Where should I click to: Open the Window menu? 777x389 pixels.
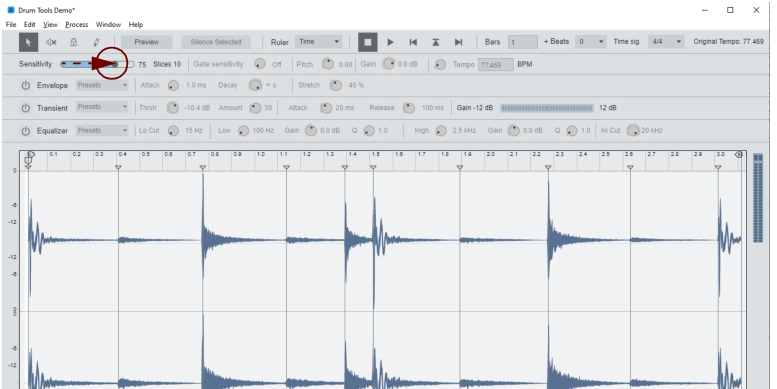tap(108, 24)
